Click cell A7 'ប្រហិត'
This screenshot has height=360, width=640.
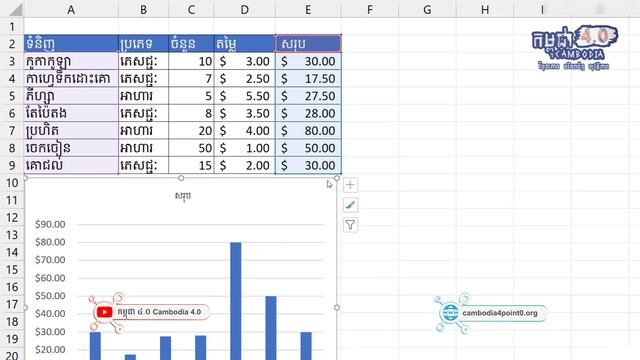click(x=71, y=131)
